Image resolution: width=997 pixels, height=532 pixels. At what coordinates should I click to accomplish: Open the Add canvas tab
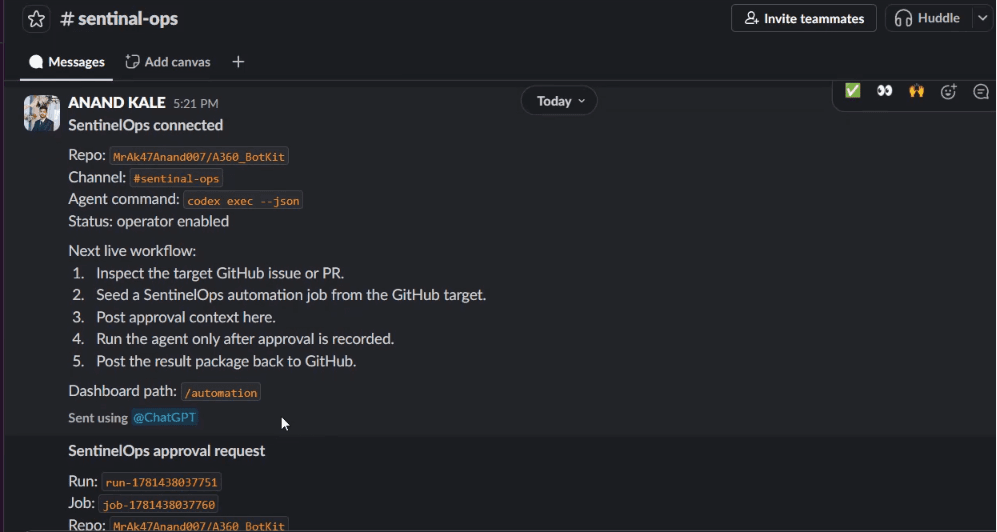coord(168,62)
